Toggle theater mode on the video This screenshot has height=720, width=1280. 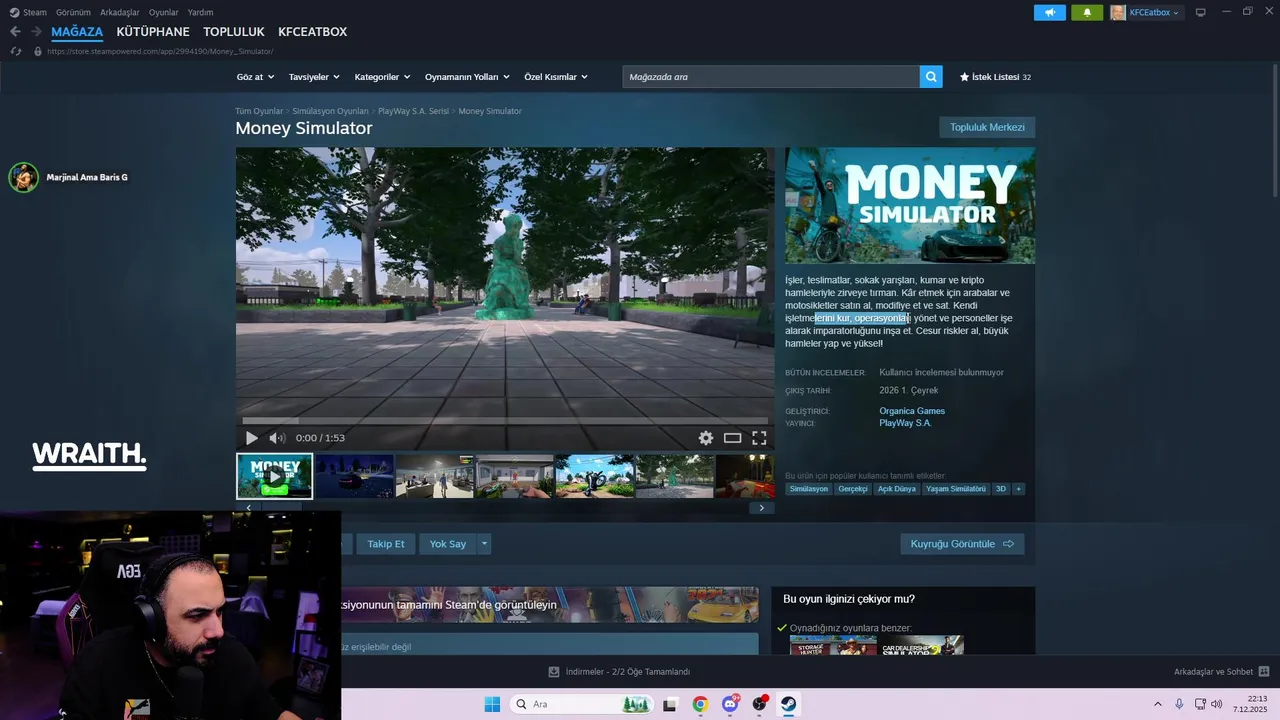(733, 438)
